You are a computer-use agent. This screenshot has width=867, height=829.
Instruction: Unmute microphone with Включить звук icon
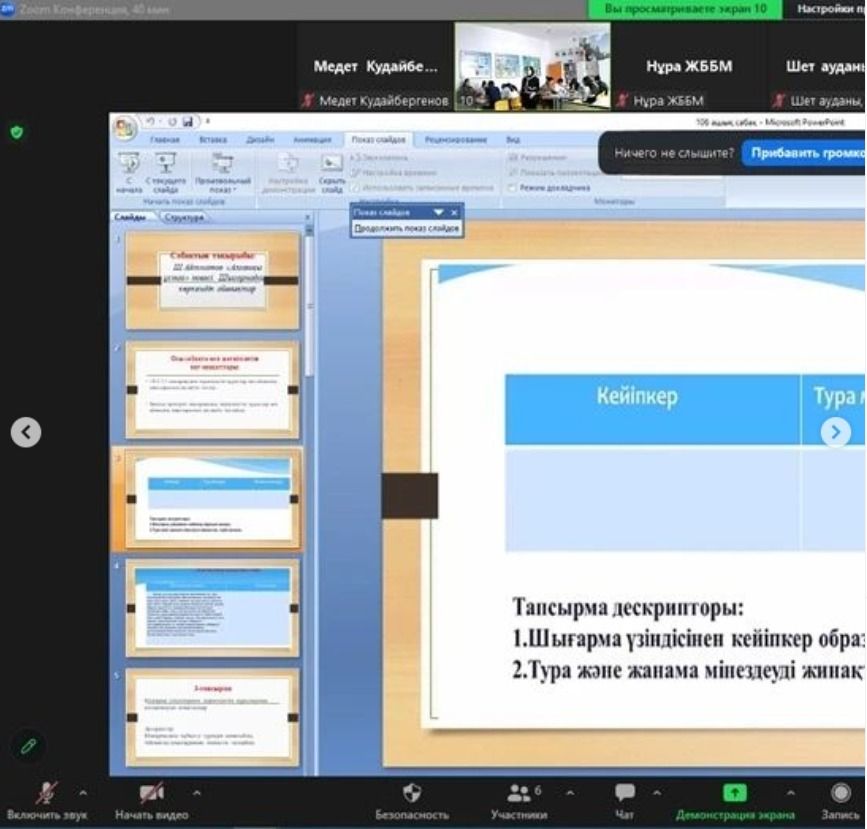[46, 793]
